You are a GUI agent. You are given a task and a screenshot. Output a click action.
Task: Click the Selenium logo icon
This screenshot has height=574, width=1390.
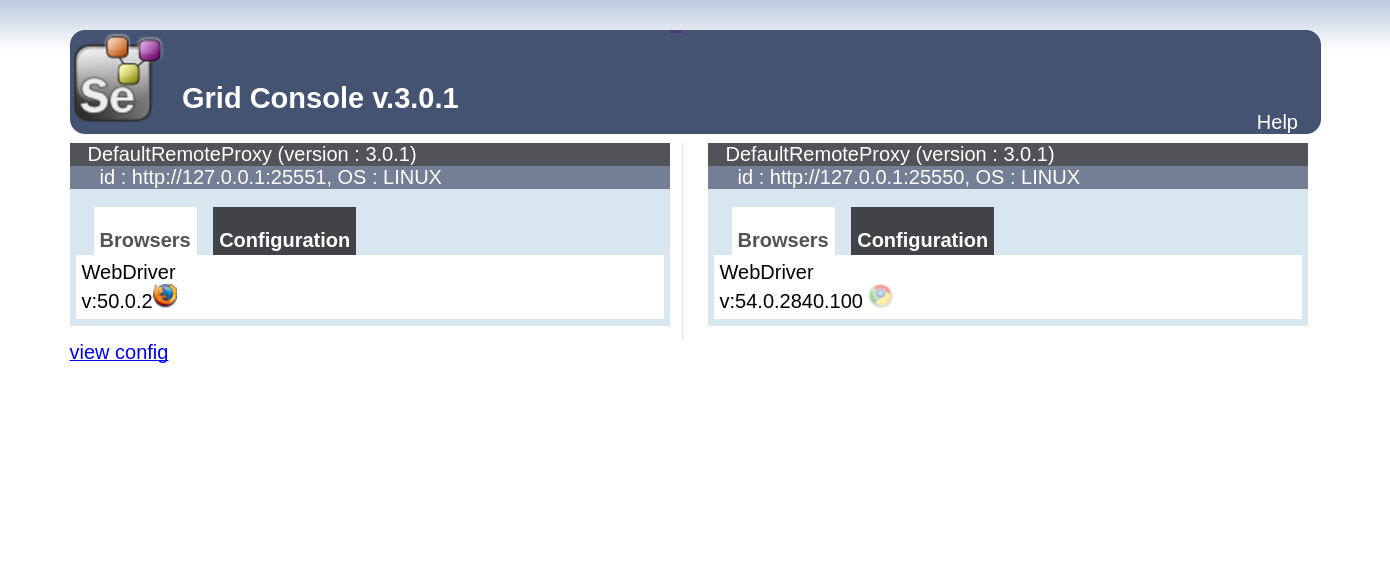pyautogui.click(x=118, y=78)
